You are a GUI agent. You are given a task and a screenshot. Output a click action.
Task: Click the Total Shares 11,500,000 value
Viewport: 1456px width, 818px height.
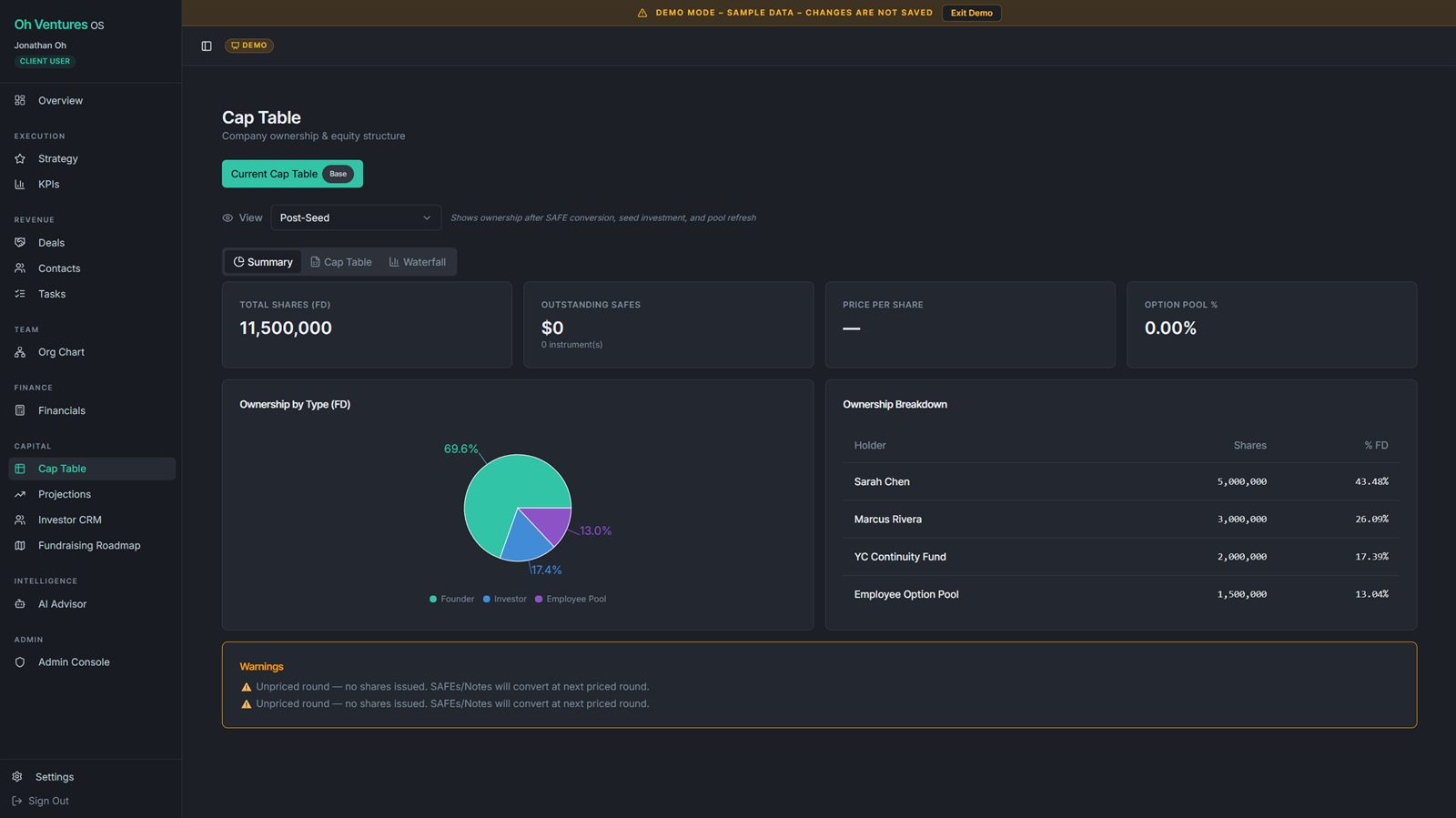point(286,328)
